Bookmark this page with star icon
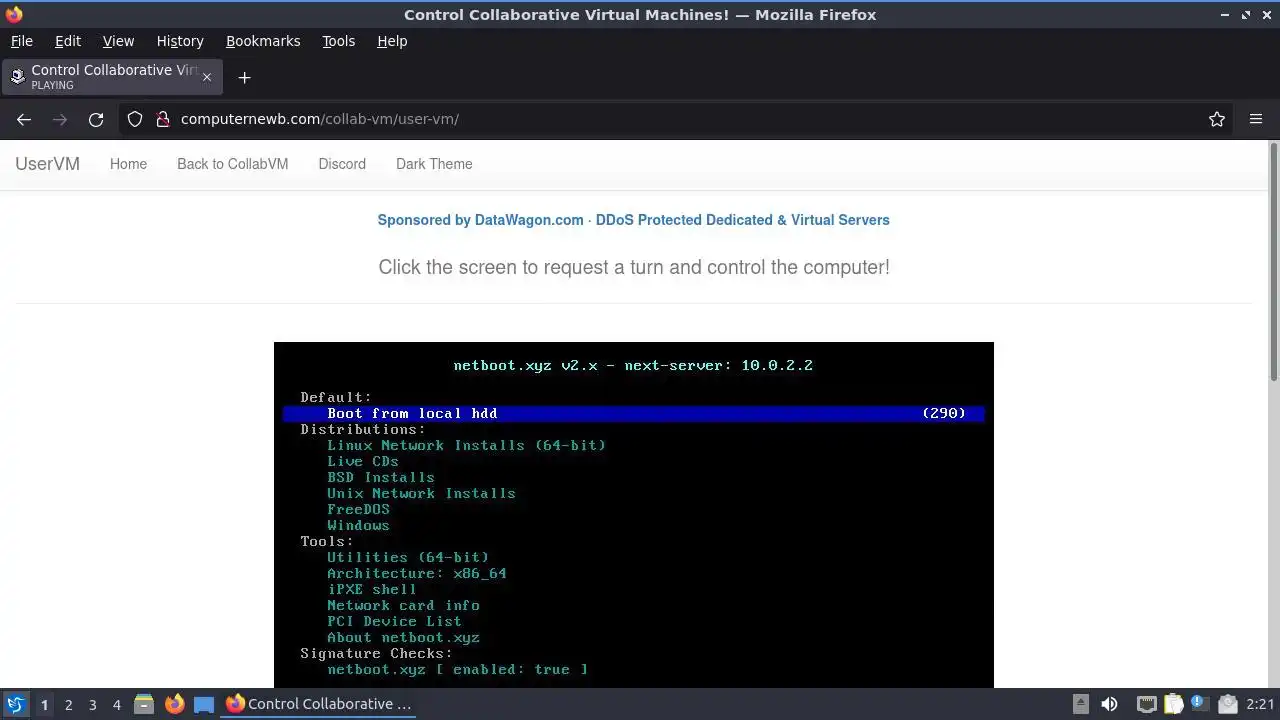1280x720 pixels. pyautogui.click(x=1217, y=119)
